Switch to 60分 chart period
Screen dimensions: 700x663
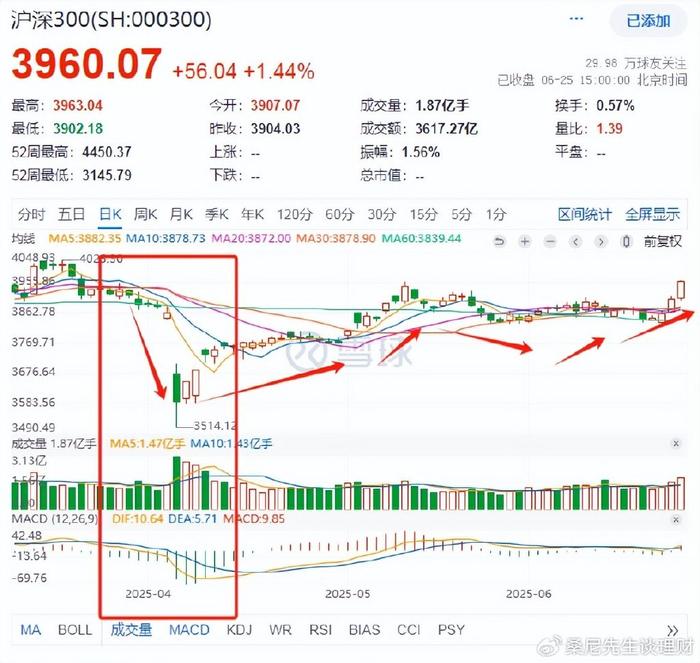point(340,214)
